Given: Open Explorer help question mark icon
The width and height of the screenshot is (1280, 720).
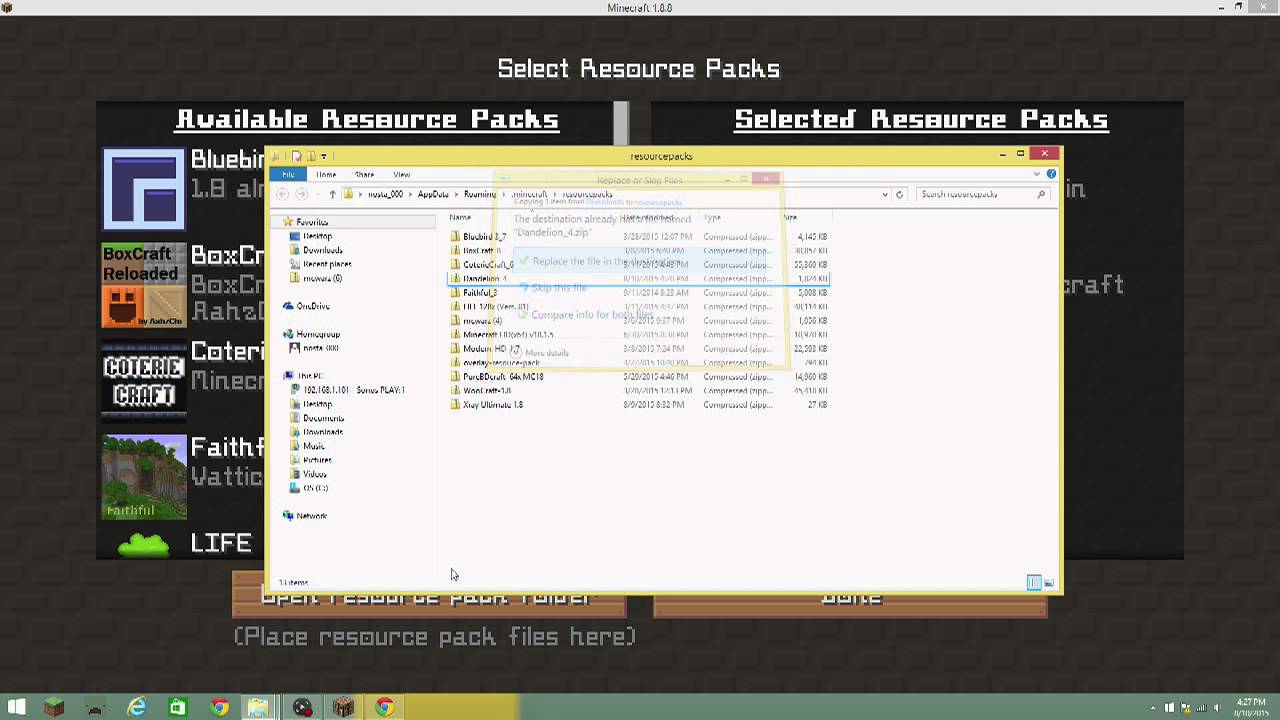Looking at the screenshot, I should coord(1051,174).
